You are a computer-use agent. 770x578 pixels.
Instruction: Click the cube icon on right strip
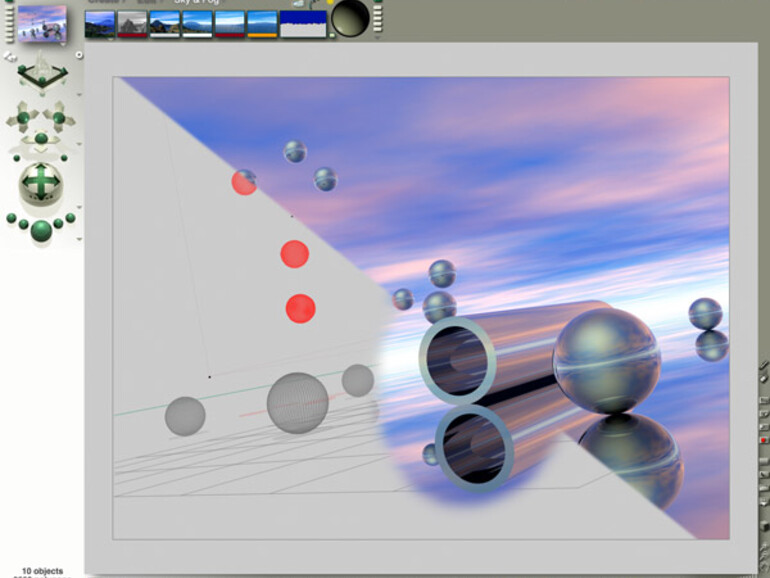[764, 526]
